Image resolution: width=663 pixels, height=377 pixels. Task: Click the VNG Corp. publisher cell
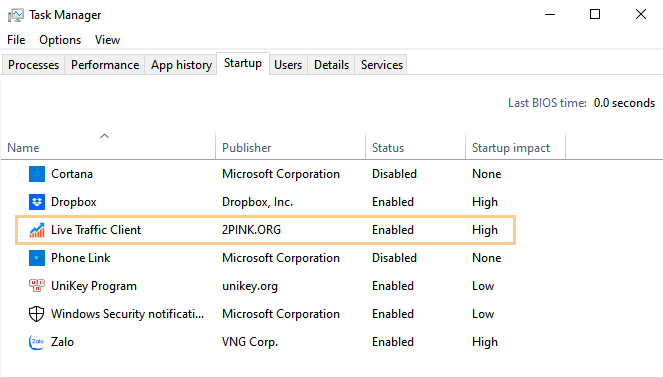point(250,342)
